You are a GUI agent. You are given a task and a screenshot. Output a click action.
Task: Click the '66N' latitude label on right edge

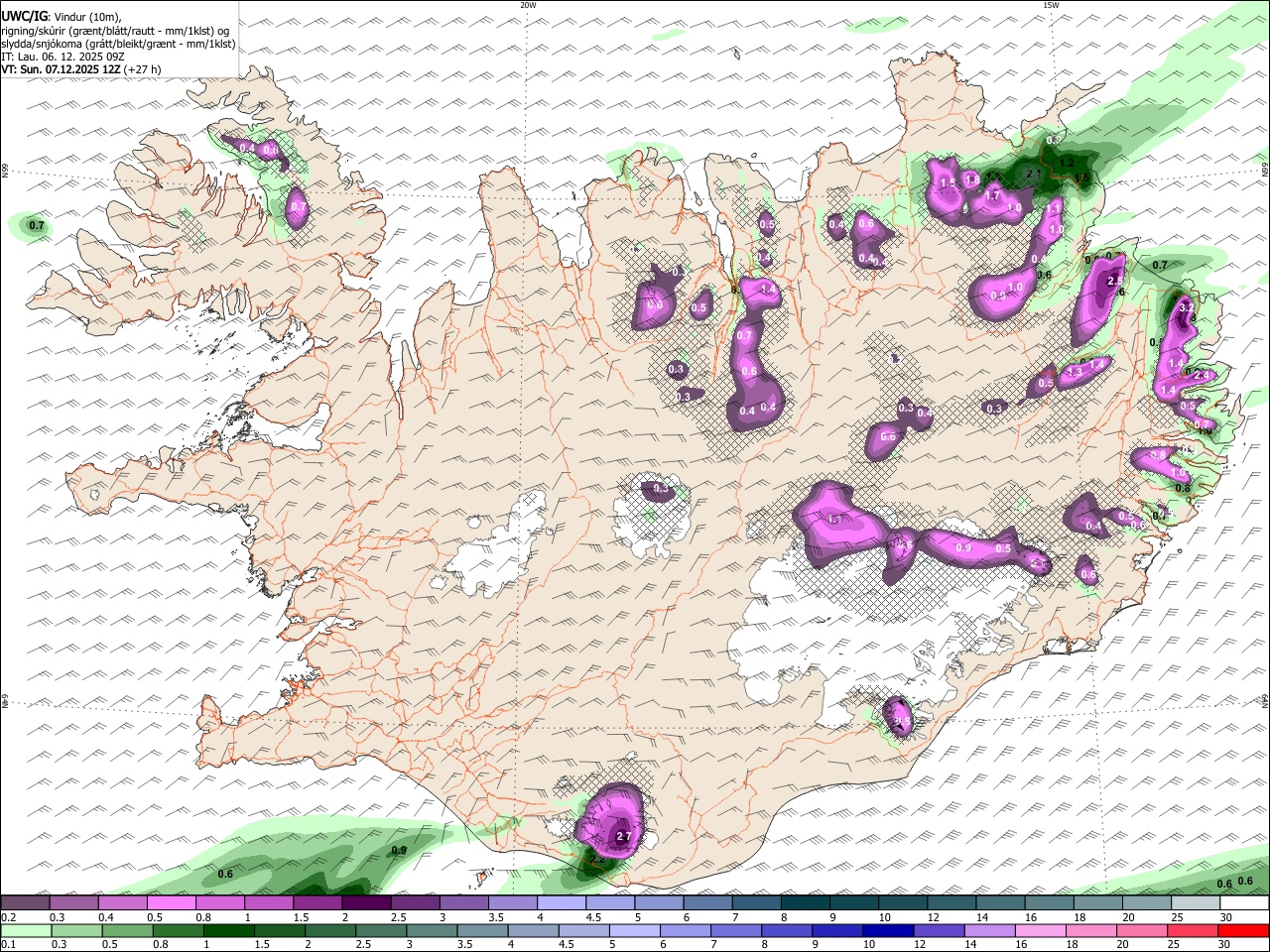click(1265, 171)
